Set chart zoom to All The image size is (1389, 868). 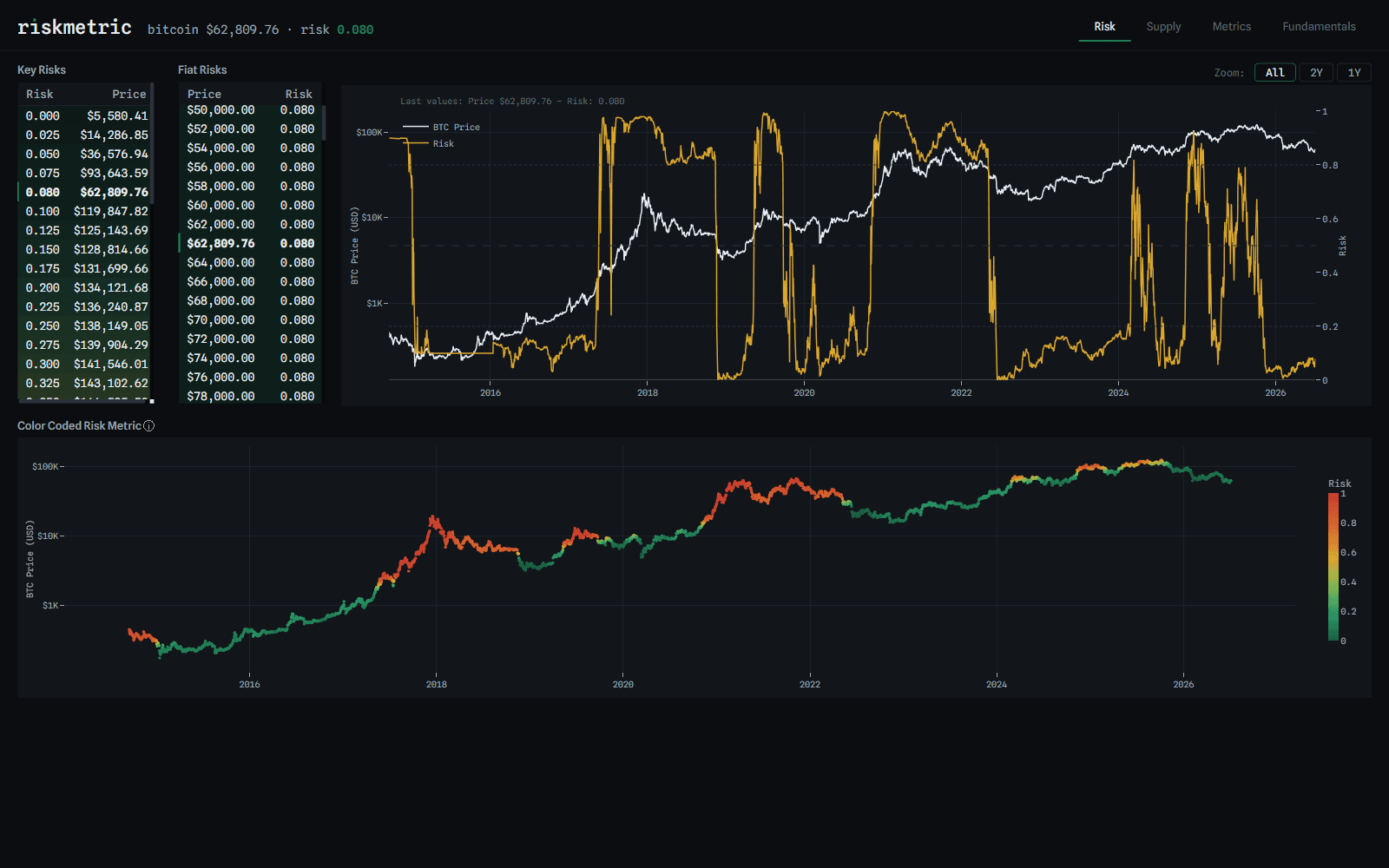tap(1274, 73)
